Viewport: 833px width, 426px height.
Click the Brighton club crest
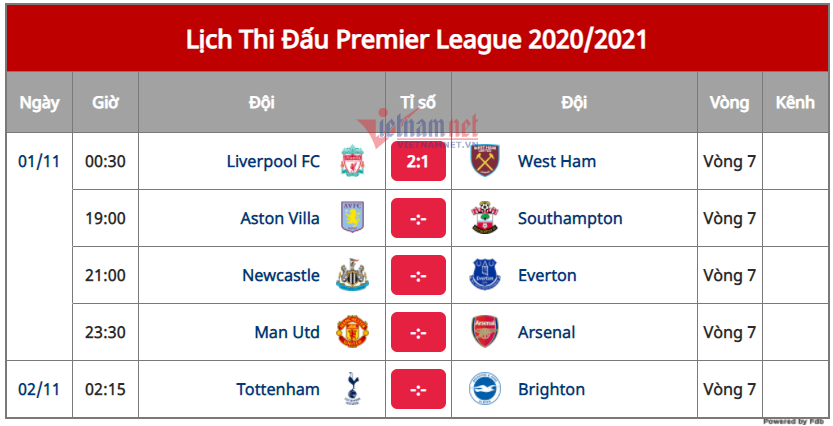(485, 389)
